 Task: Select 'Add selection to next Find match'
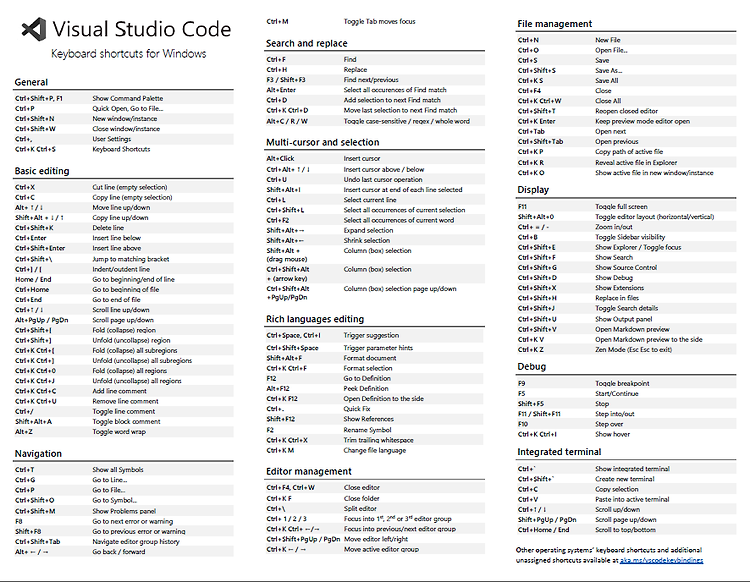click(x=392, y=100)
